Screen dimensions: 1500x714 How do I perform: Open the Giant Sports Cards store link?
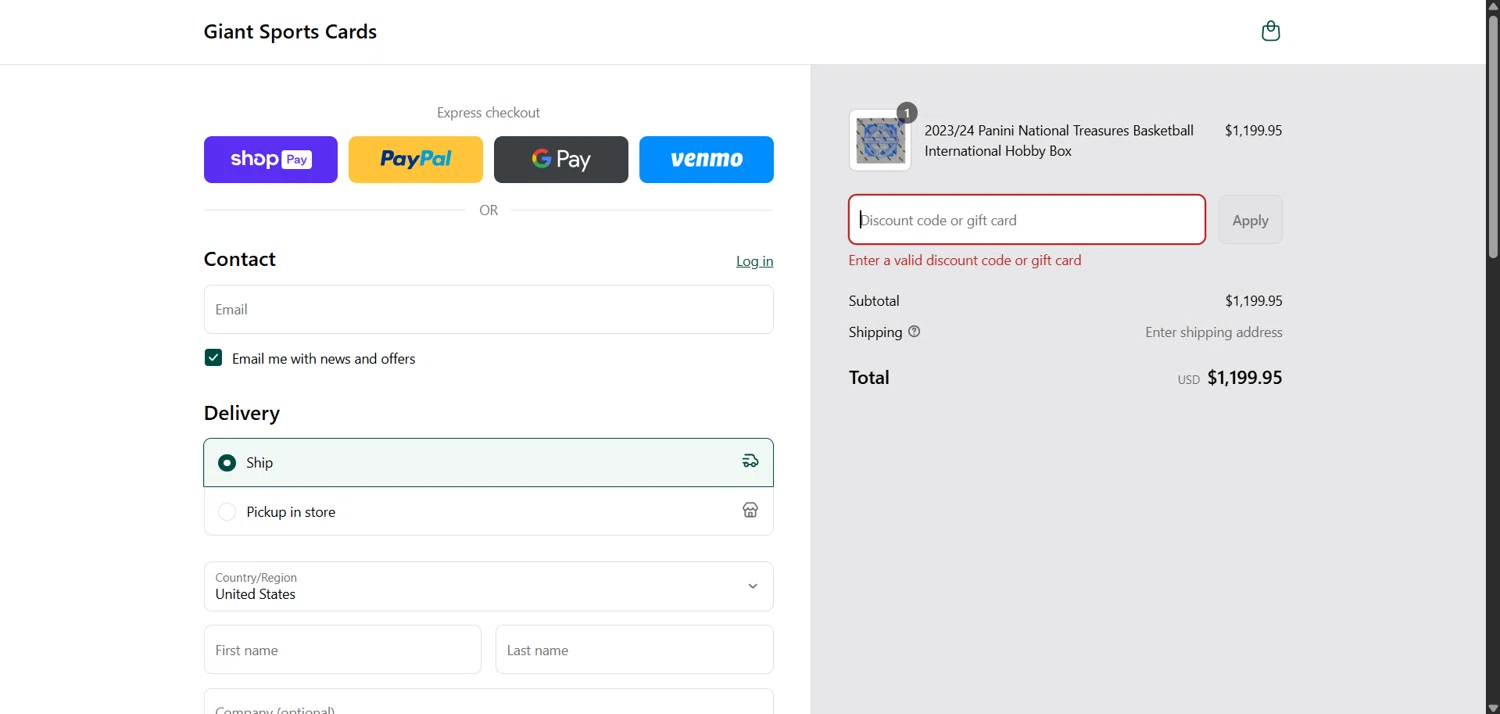(290, 32)
